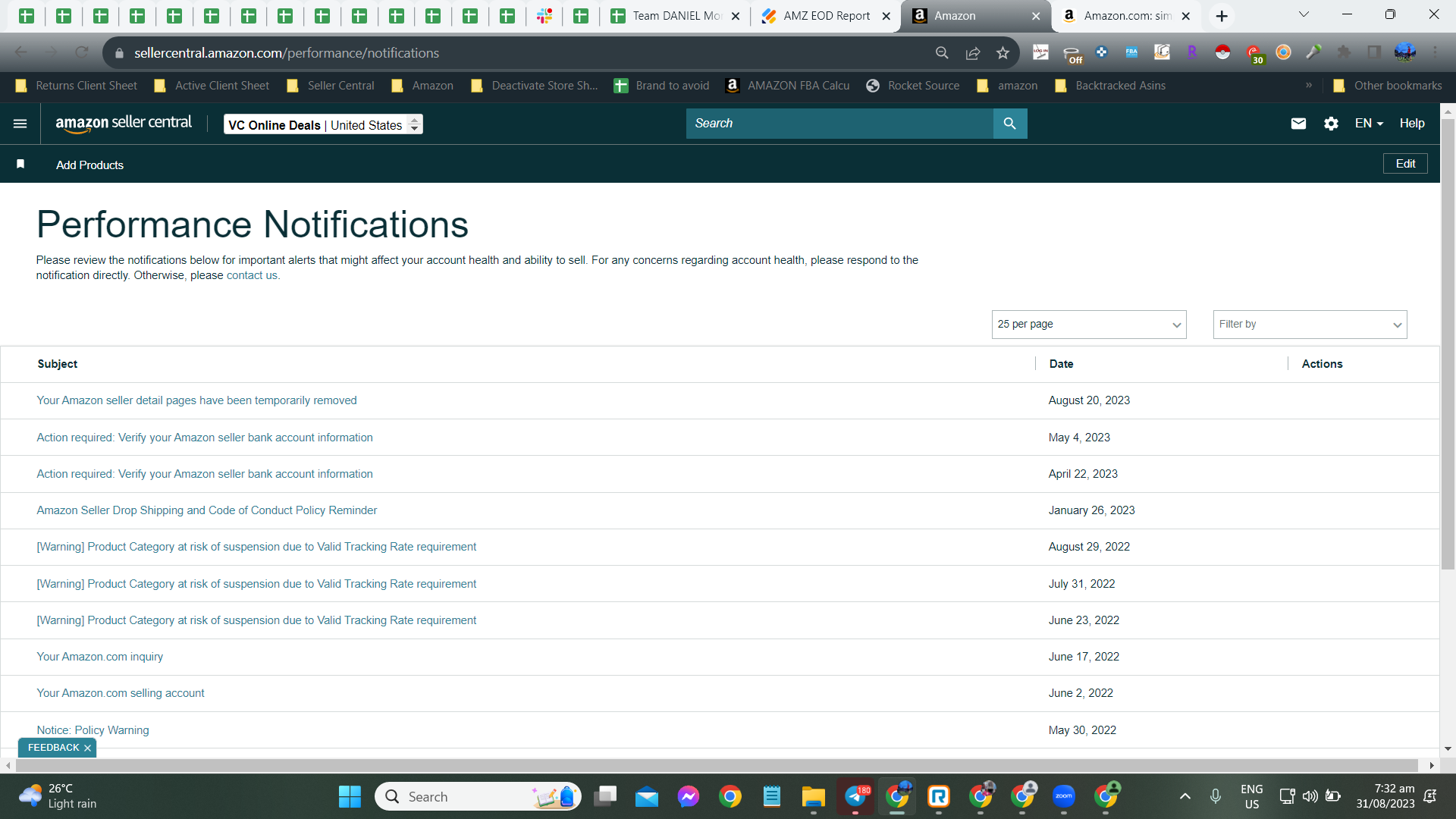Image resolution: width=1456 pixels, height=819 pixels.
Task: Close the FEEDBACK tag
Action: click(88, 748)
